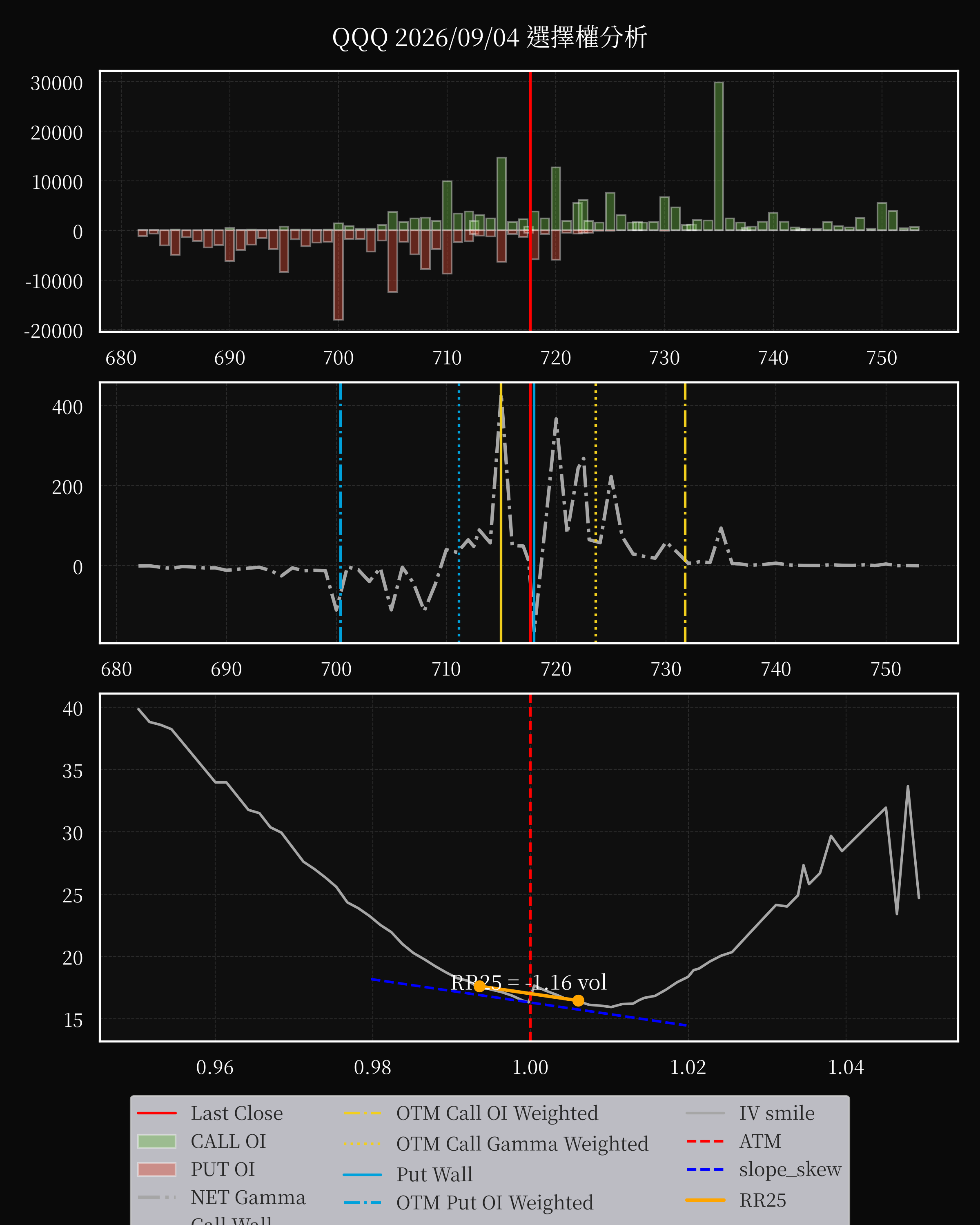Click the Put Wall legend label
Screen dimensions: 980x1225
pos(434,1174)
